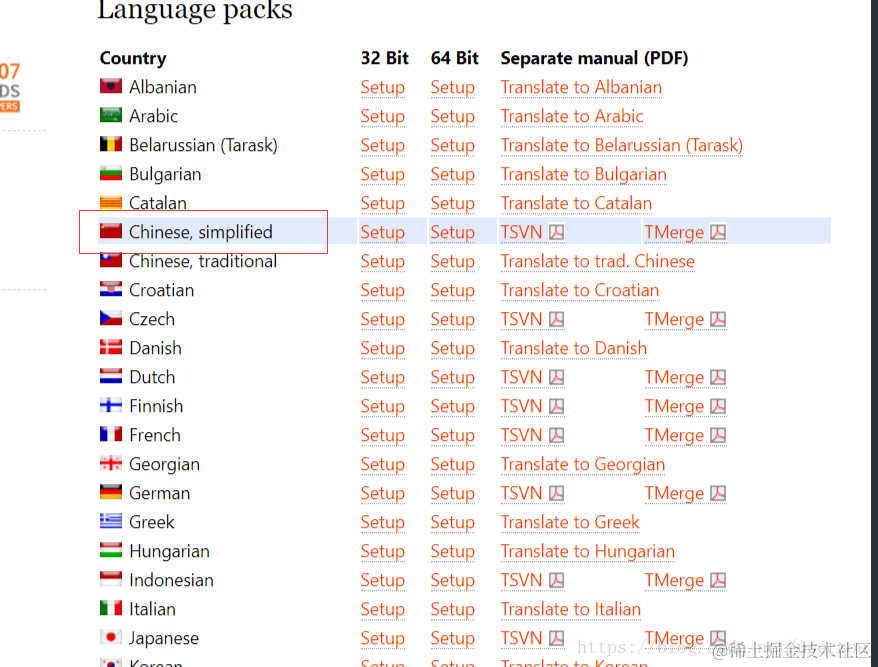Click the Chinese traditional flag icon

[111, 260]
